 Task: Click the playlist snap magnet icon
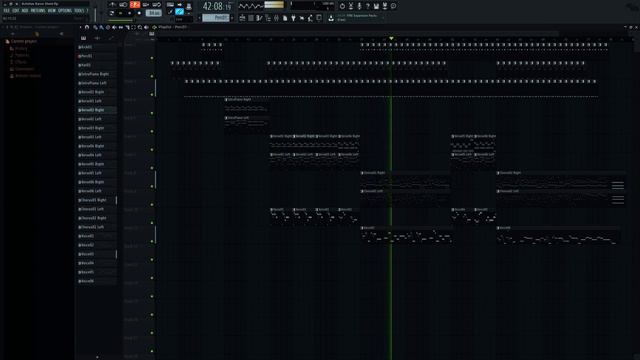pyautogui.click(x=87, y=27)
